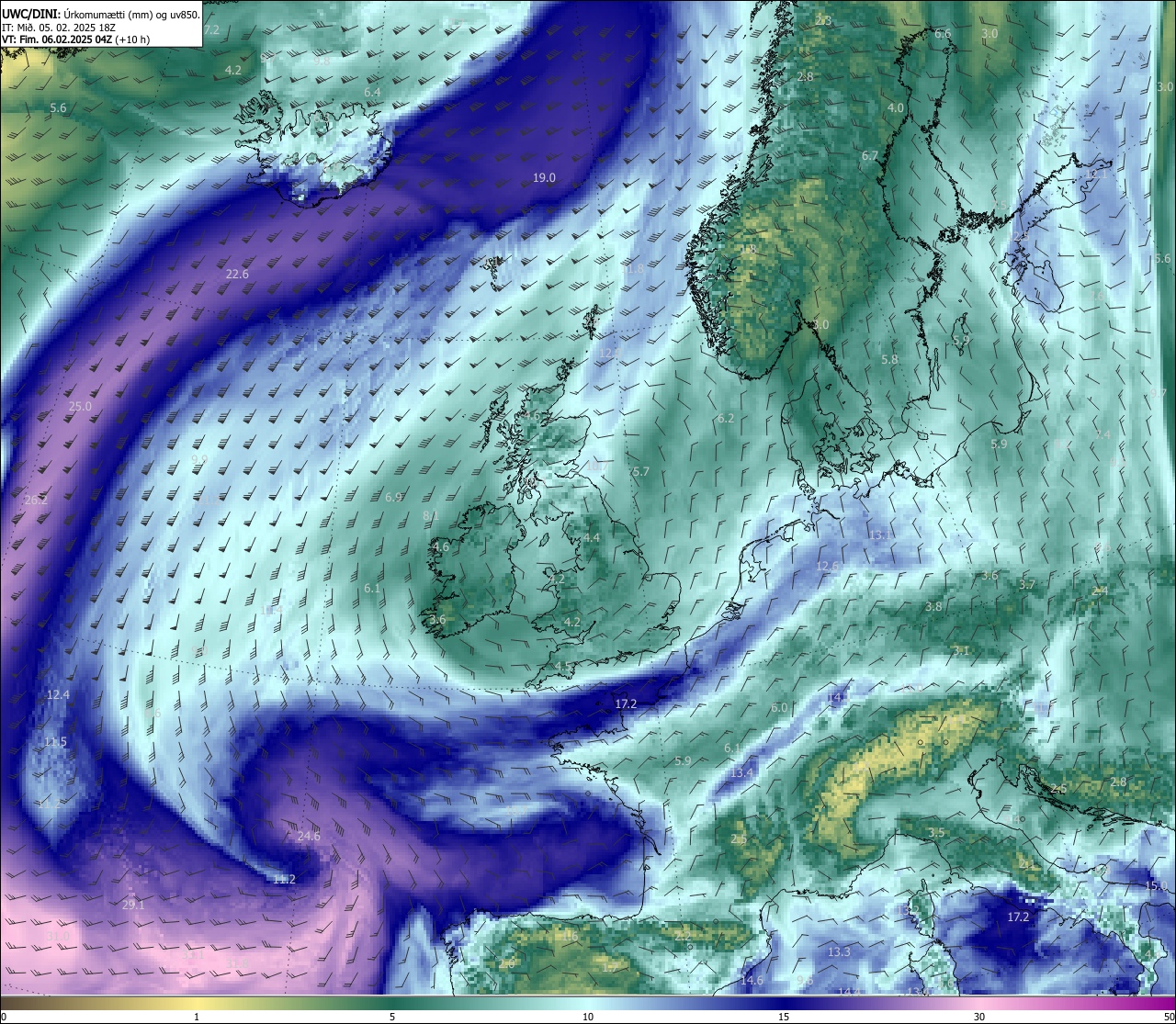Click the 17.2 value in the Mediterranean
The image size is (1176, 1024).
point(1018,917)
